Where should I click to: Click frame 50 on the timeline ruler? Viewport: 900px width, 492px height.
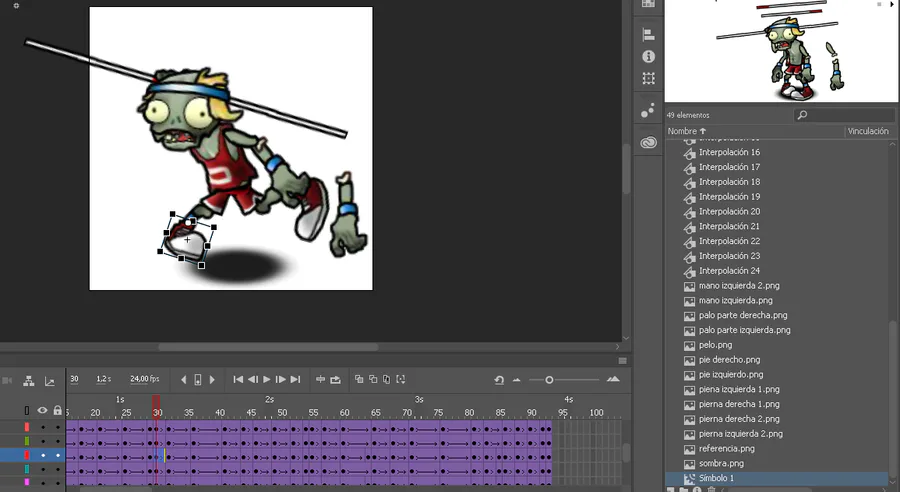coord(282,412)
